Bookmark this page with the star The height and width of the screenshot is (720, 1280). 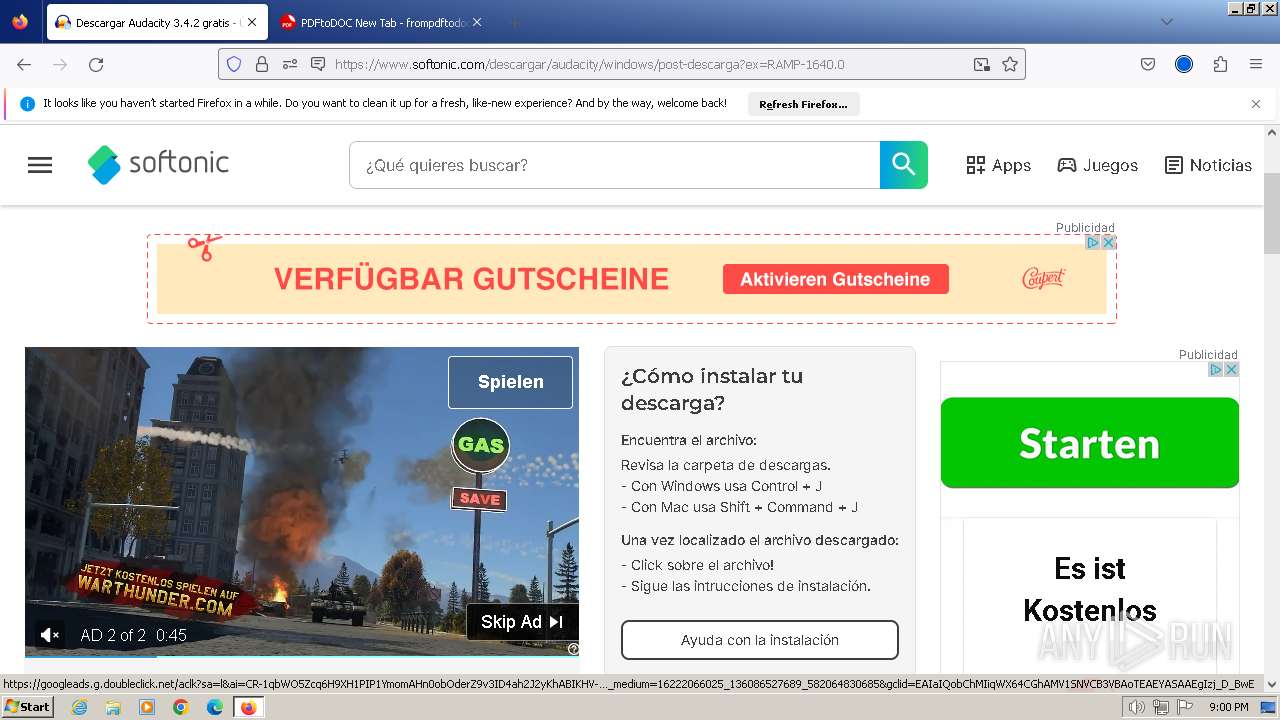[x=1010, y=64]
